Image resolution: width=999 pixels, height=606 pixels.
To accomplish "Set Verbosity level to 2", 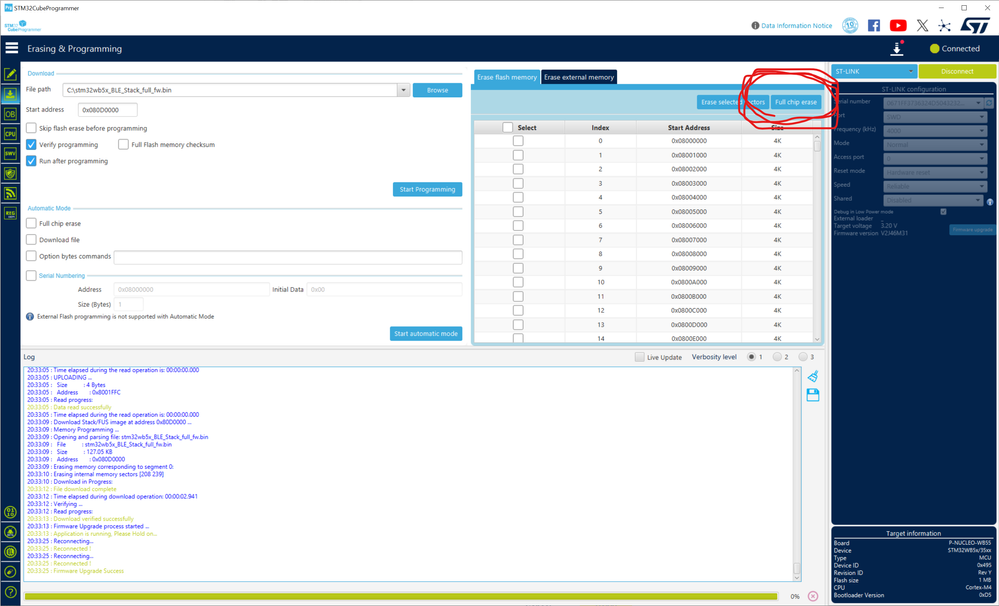I will (x=777, y=357).
